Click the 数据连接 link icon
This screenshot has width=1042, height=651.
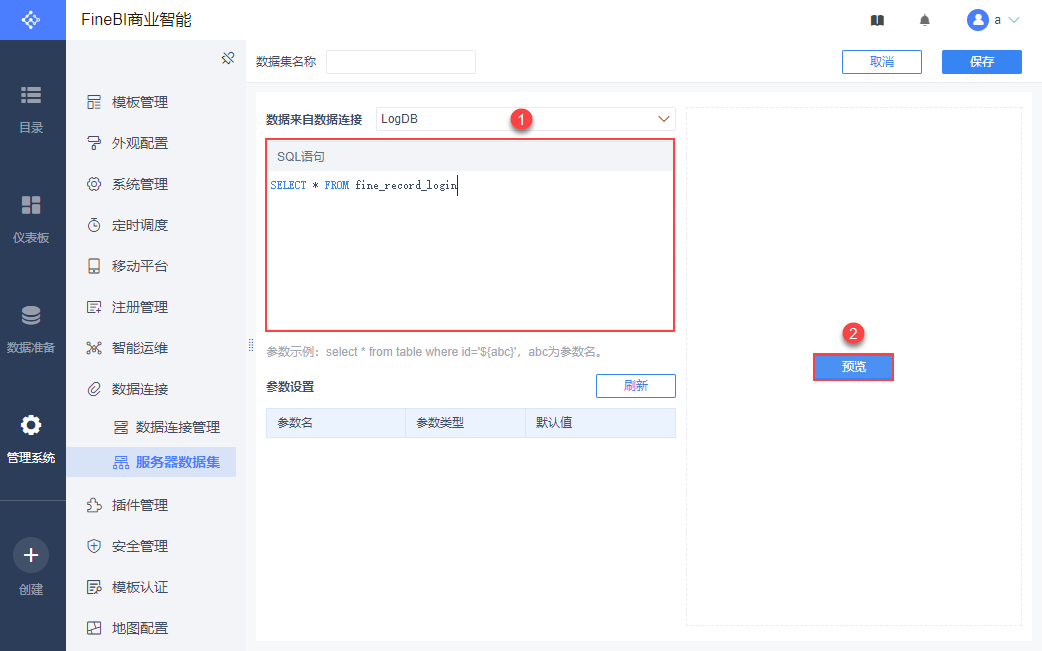click(x=94, y=389)
